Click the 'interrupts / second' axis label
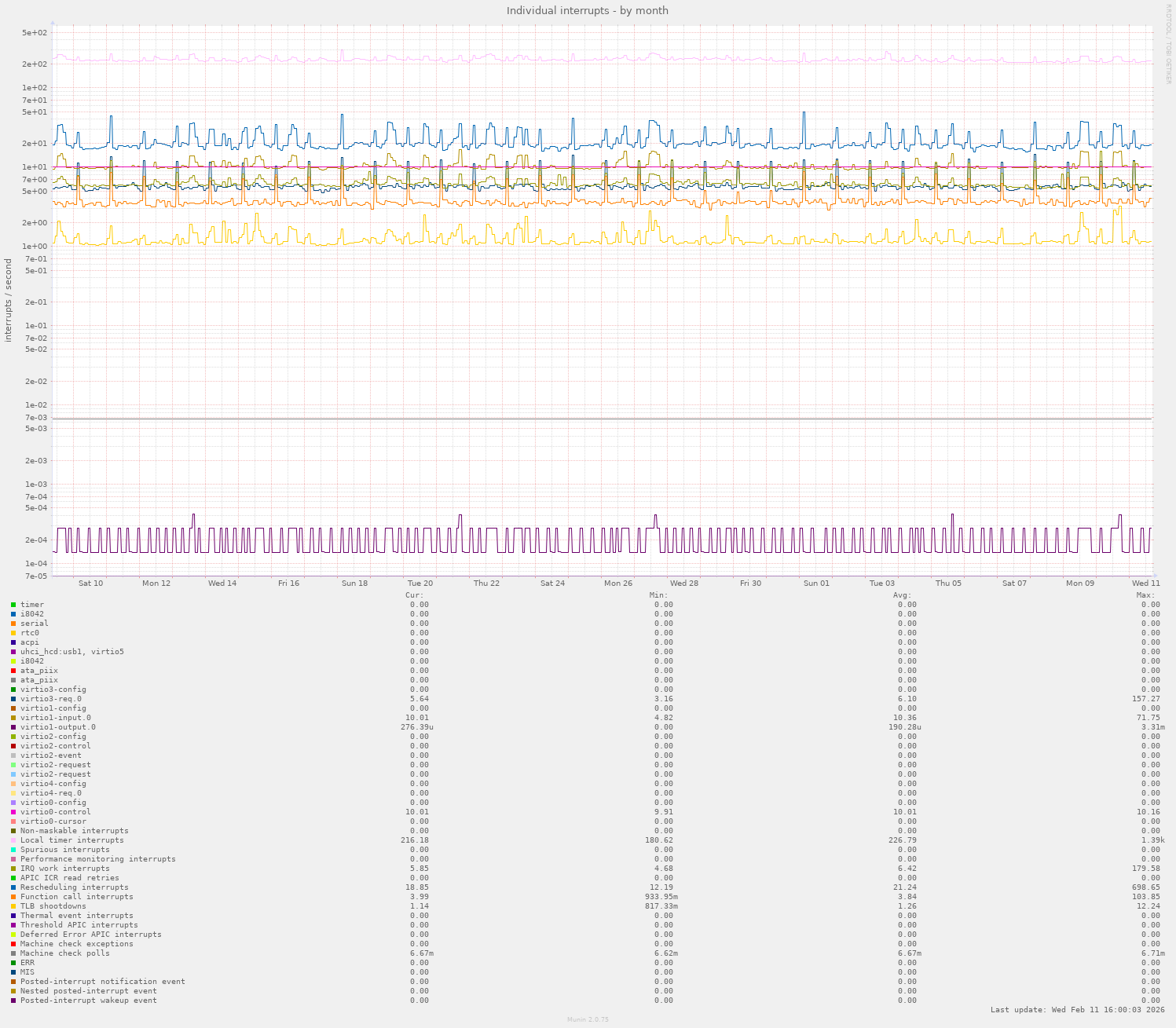 pos(9,300)
